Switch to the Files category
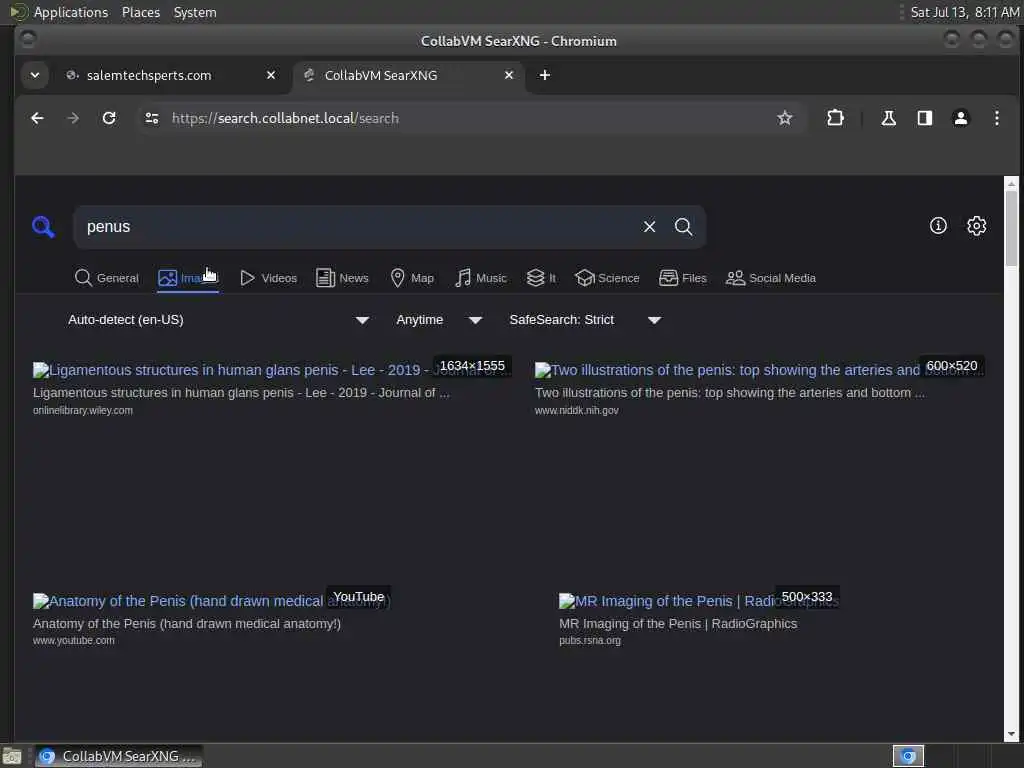The image size is (1024, 768). (683, 278)
